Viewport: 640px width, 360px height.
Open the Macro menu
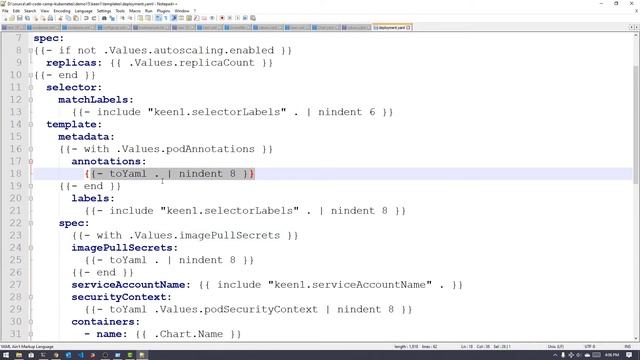135,11
